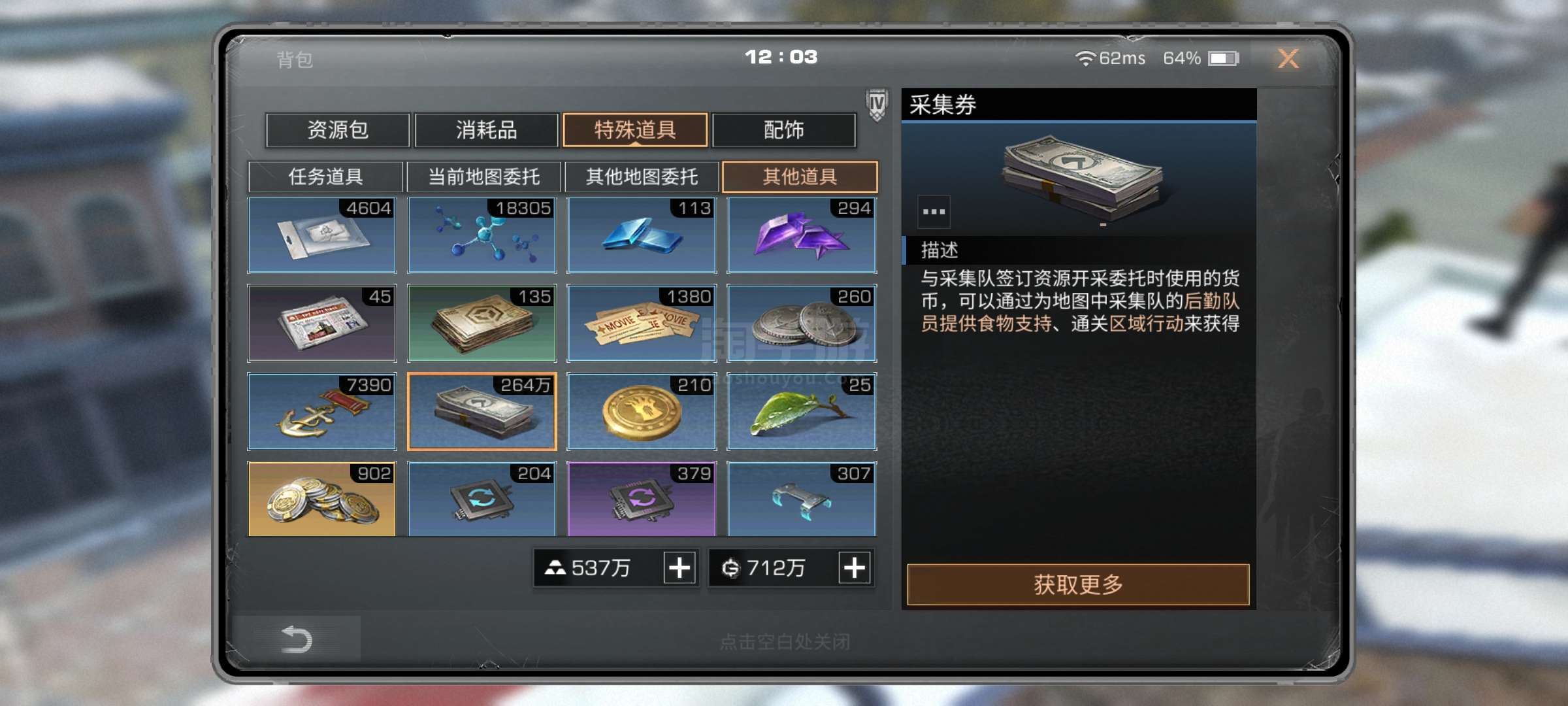Switch to the 消耗品 tab

coord(487,130)
